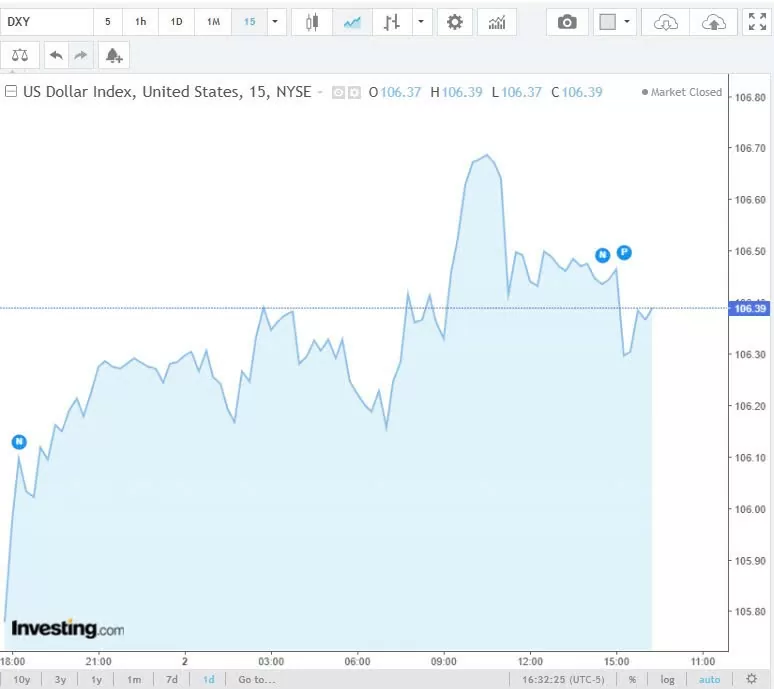Open the bar style dropdown arrow
The image size is (774, 689).
[x=421, y=21]
